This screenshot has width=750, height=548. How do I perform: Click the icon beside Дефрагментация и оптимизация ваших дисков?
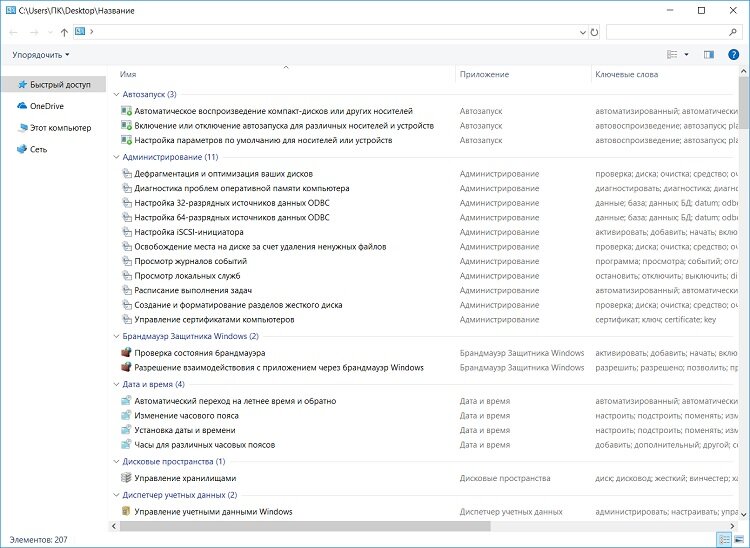coord(126,174)
